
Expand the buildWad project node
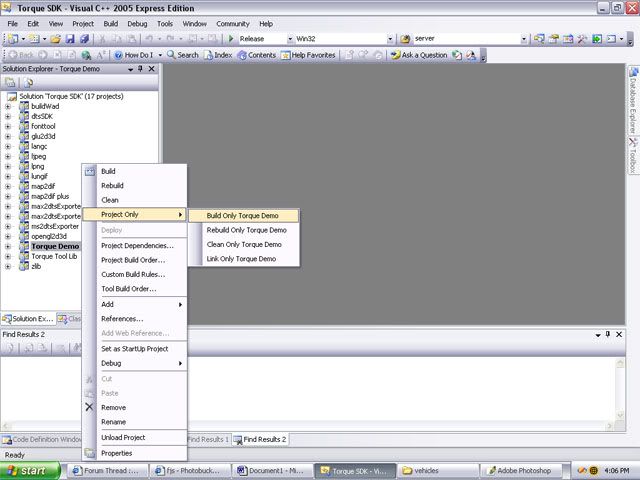point(8,106)
